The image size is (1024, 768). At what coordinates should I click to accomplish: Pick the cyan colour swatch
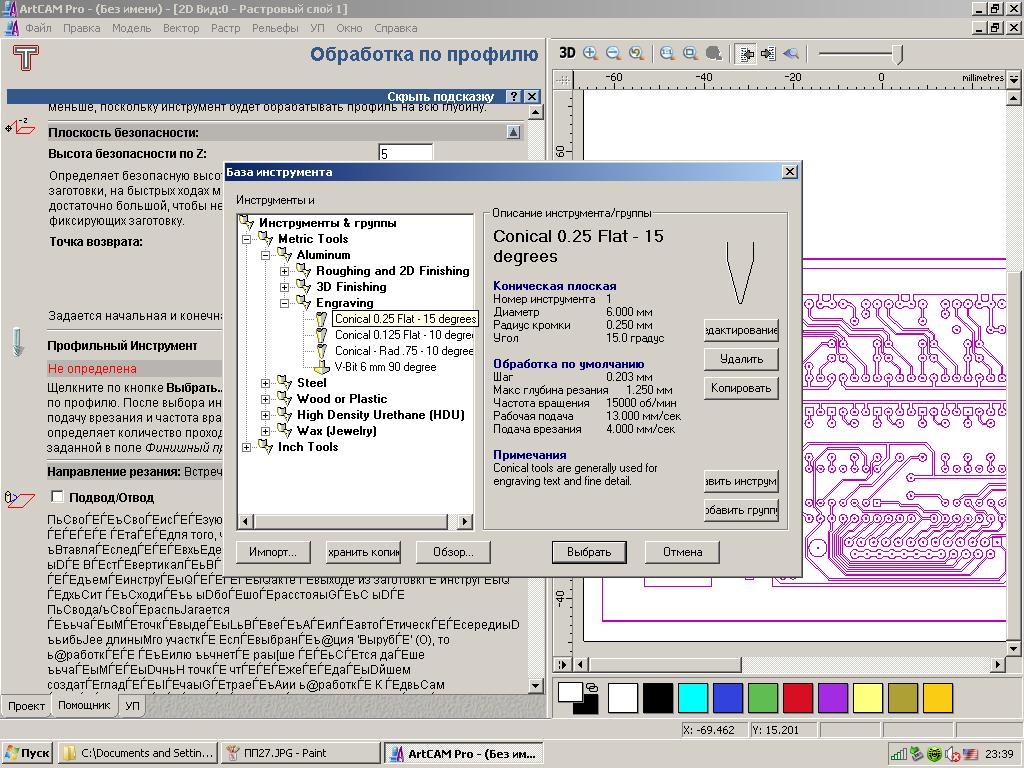(693, 698)
